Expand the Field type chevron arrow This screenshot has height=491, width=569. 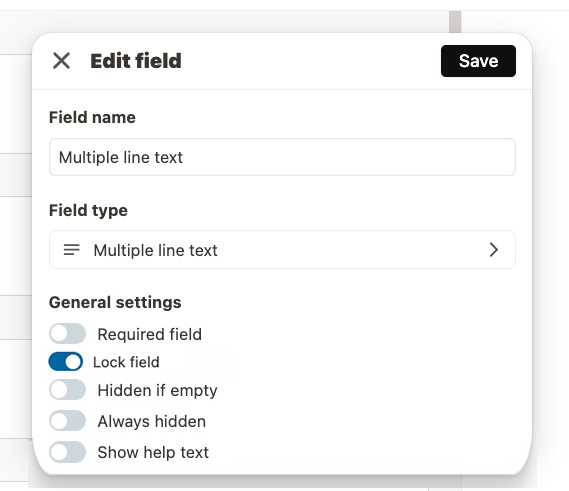click(x=493, y=250)
